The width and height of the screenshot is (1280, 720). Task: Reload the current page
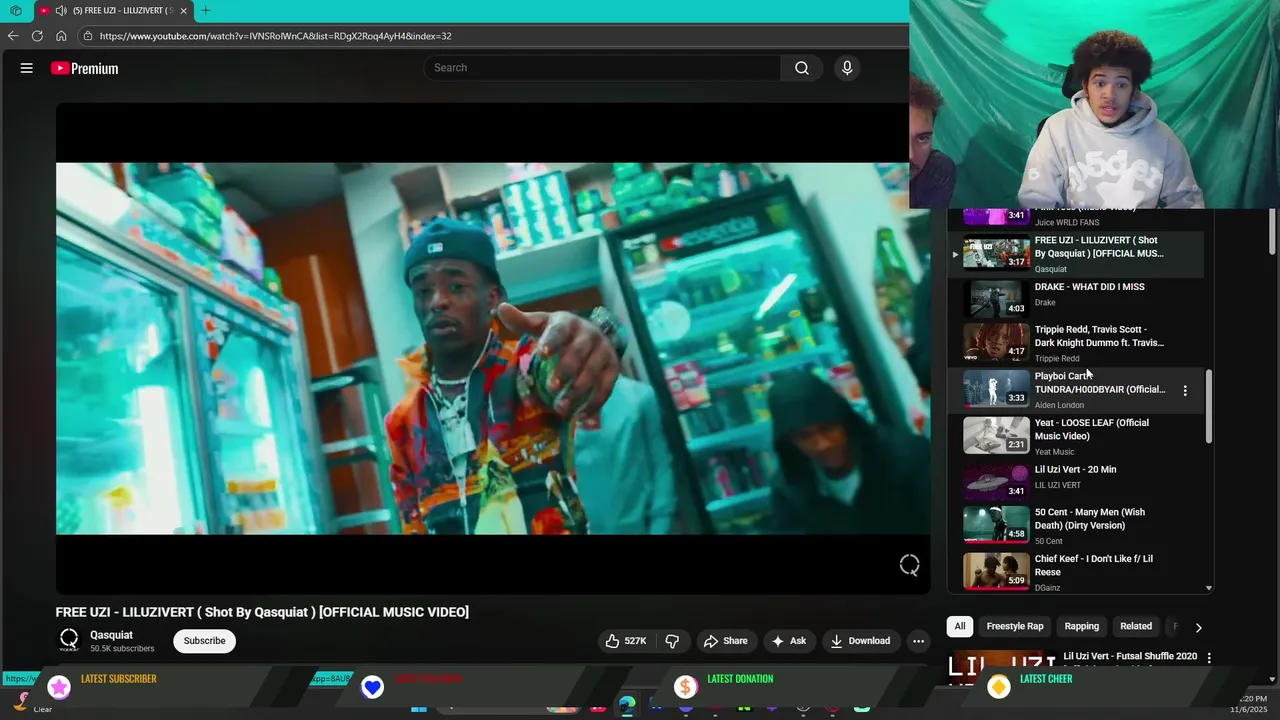(37, 36)
